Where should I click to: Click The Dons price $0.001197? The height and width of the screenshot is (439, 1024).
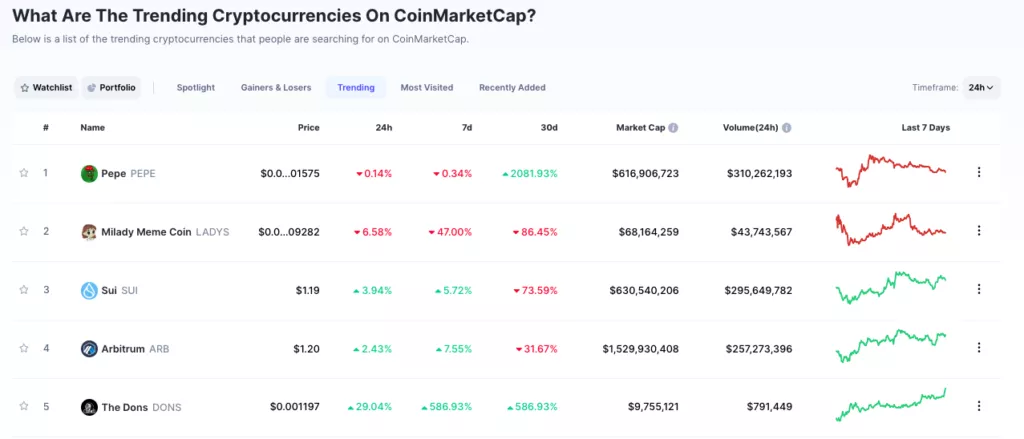tap(295, 407)
